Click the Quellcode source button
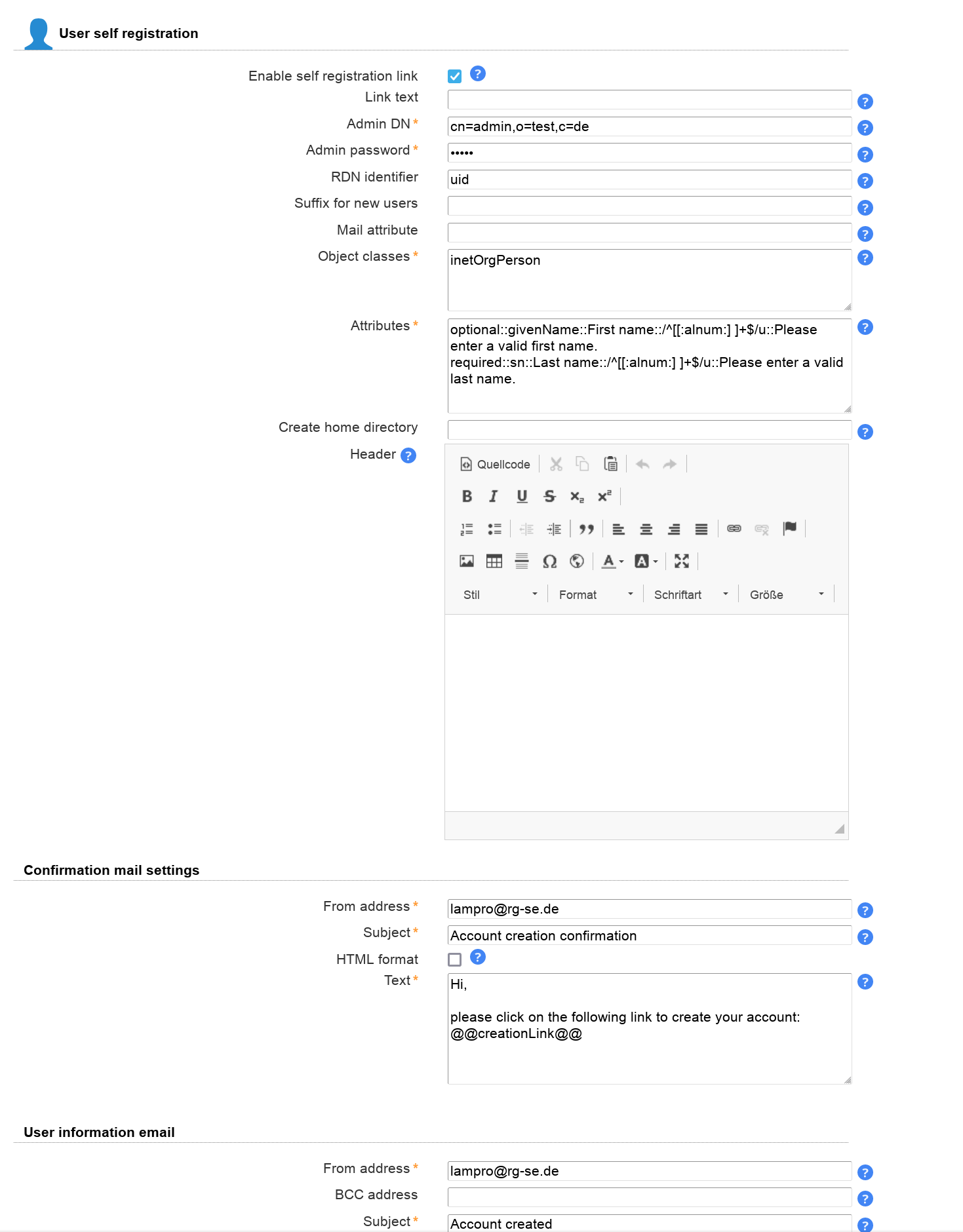The width and height of the screenshot is (963, 1232). tap(496, 465)
